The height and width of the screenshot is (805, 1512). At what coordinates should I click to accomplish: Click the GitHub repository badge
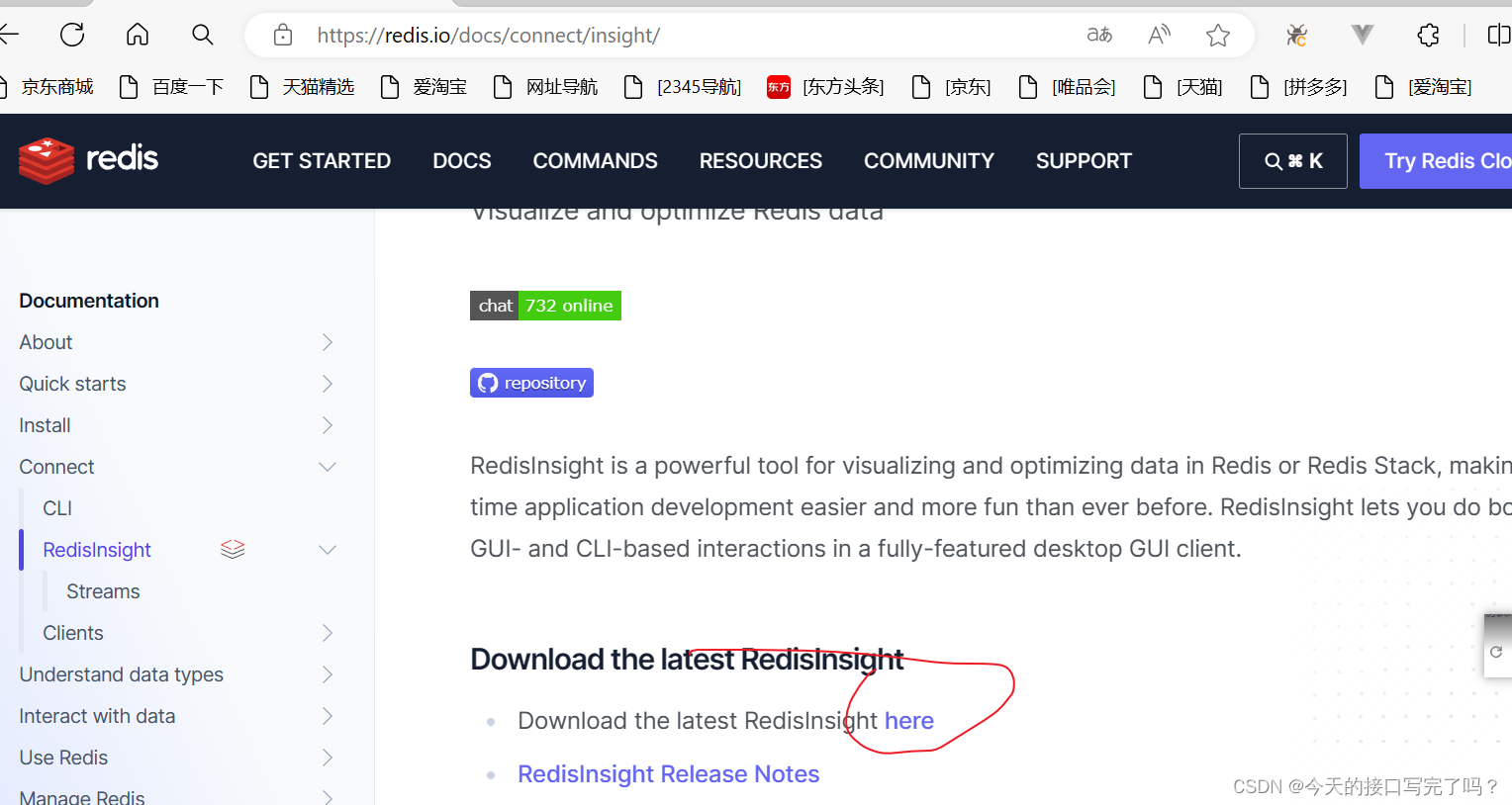pos(531,383)
